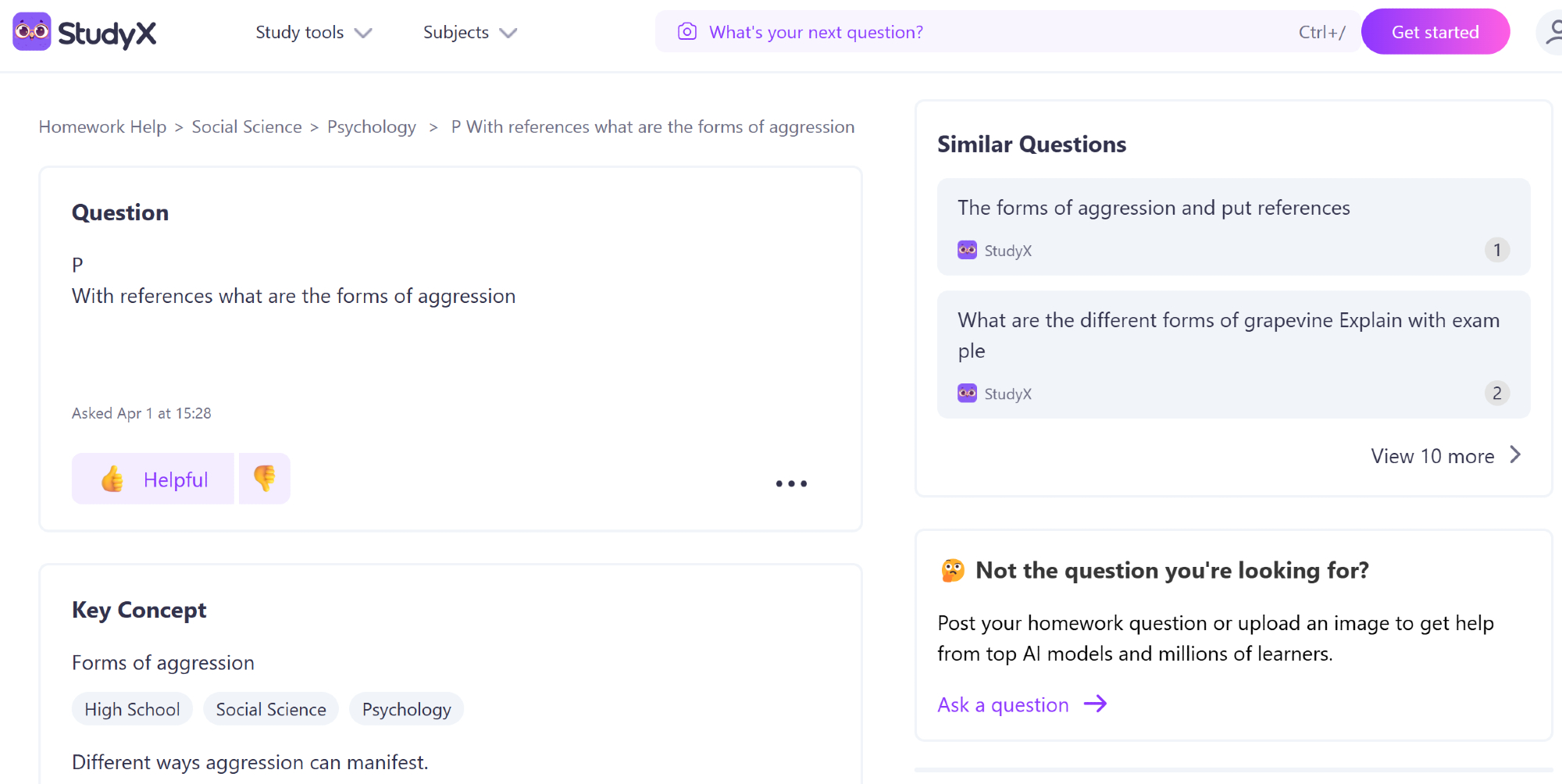Open the user profile icon

point(1553,32)
